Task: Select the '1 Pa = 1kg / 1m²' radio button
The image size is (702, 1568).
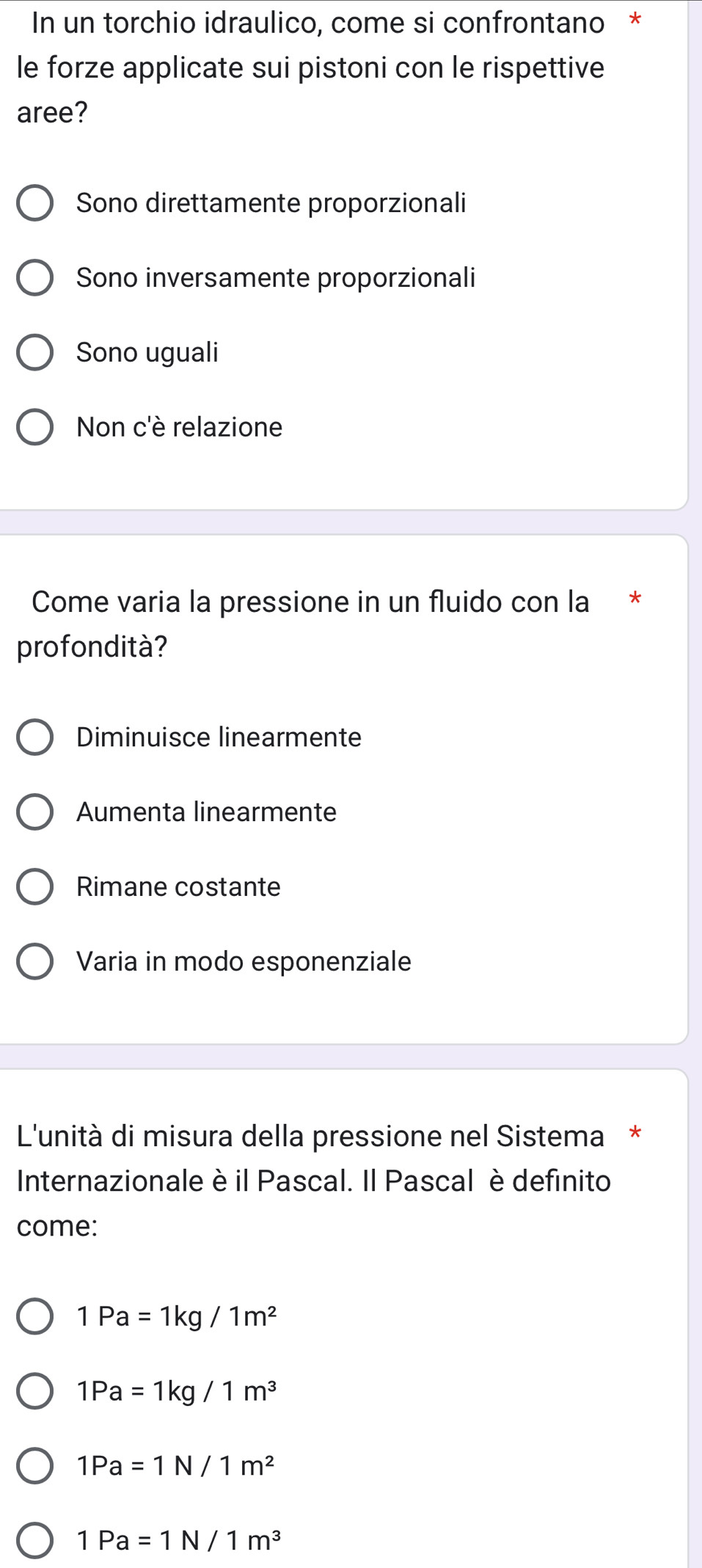Action: pyautogui.click(x=34, y=1317)
